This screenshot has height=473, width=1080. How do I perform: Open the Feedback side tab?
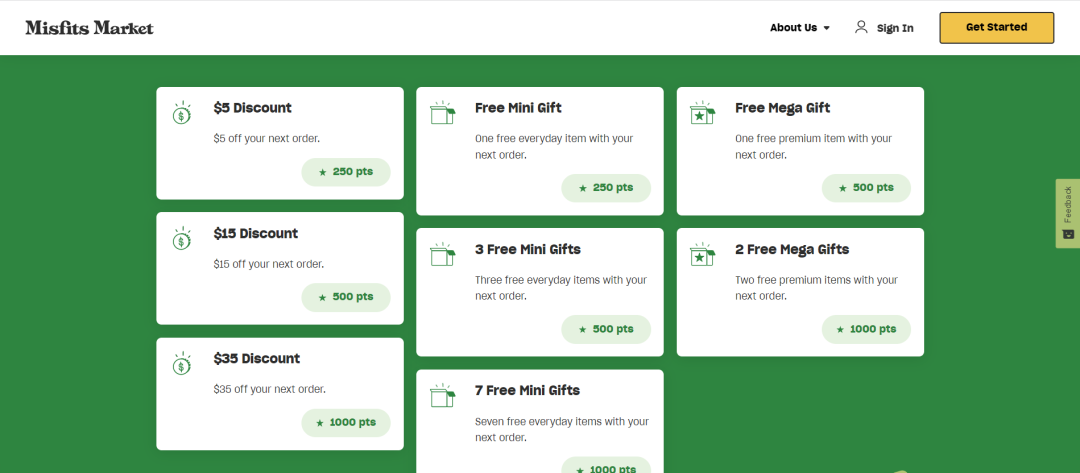[x=1068, y=213]
